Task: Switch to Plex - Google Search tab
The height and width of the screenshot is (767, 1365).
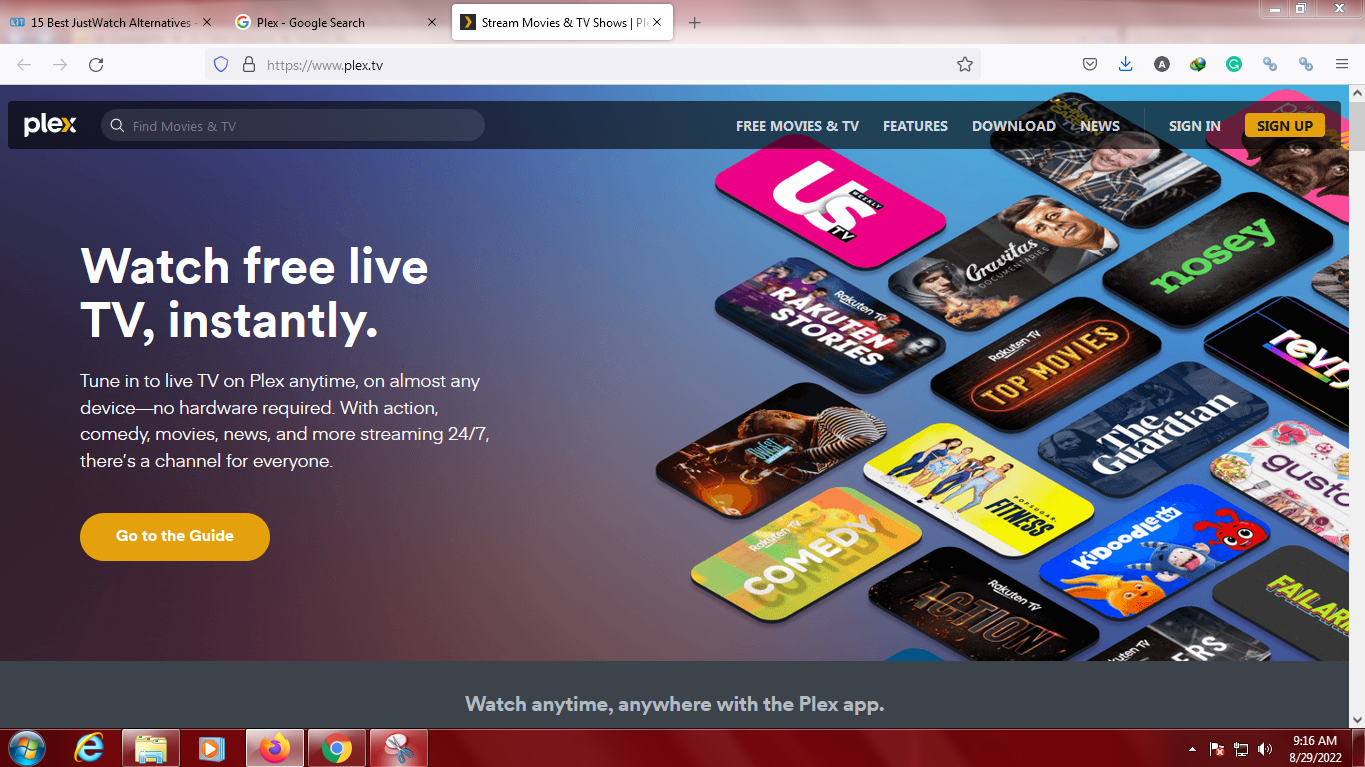Action: click(336, 22)
